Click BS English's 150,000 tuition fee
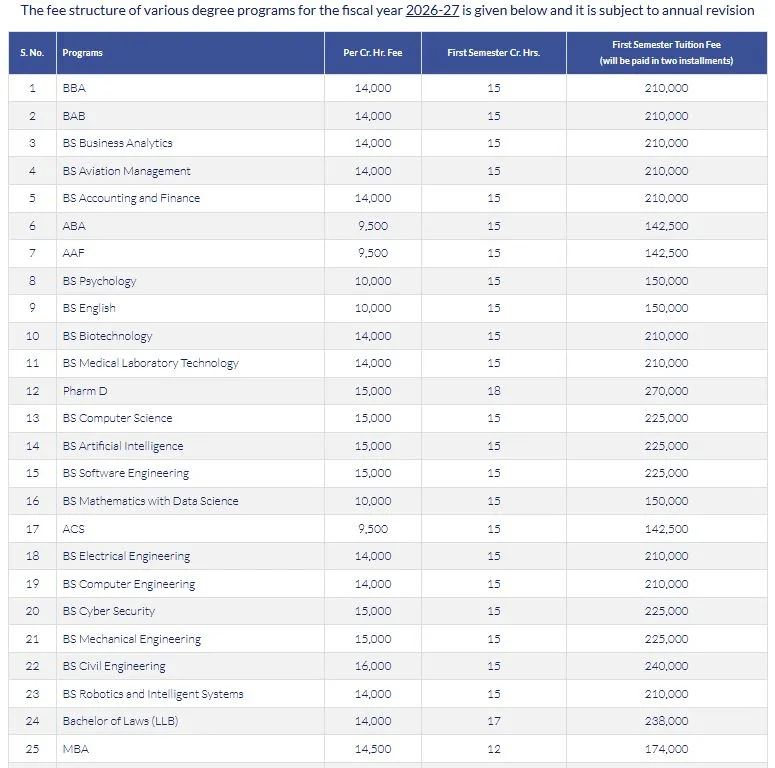Screen dimensions: 775x768 coord(666,308)
